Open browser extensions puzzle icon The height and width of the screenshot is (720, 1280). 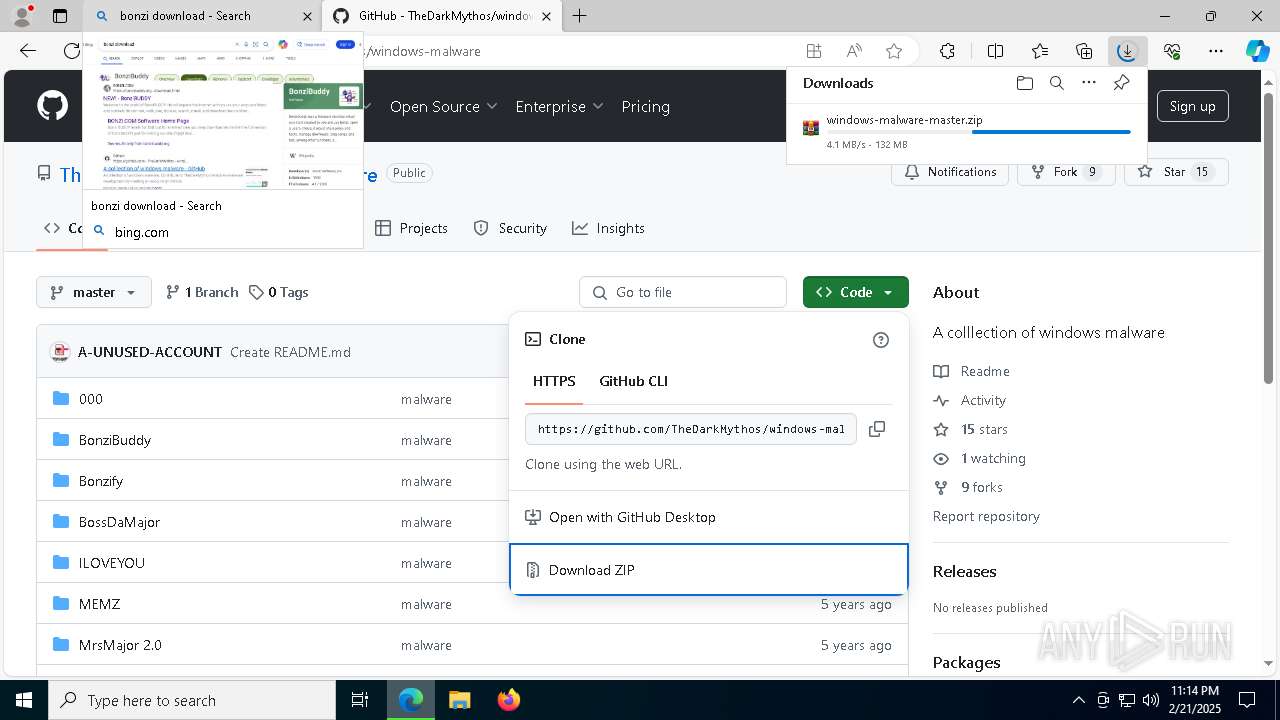tap(947, 51)
